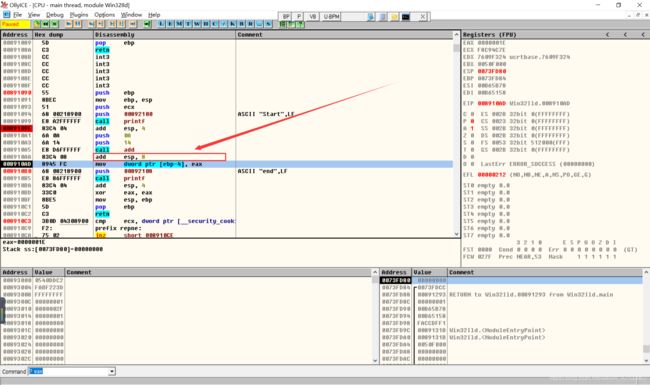
Task: Click the last '<' button in Registers header
Action: 643,35
